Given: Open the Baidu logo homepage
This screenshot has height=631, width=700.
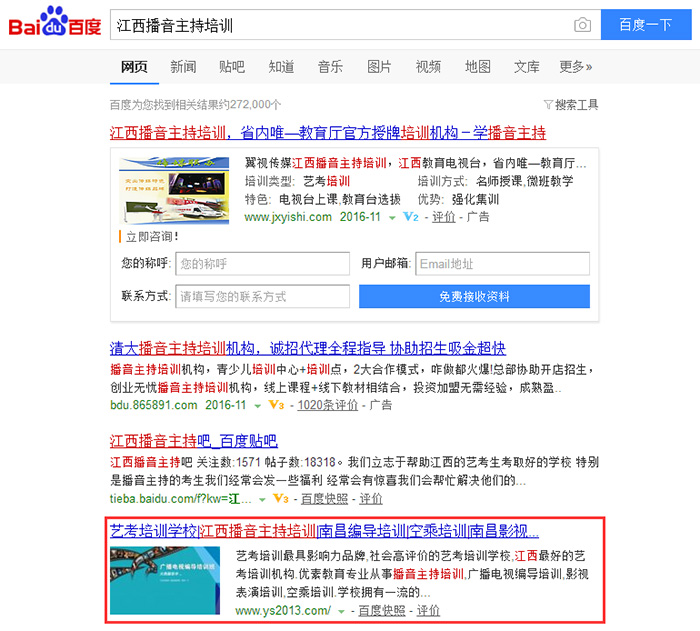Looking at the screenshot, I should (x=54, y=22).
